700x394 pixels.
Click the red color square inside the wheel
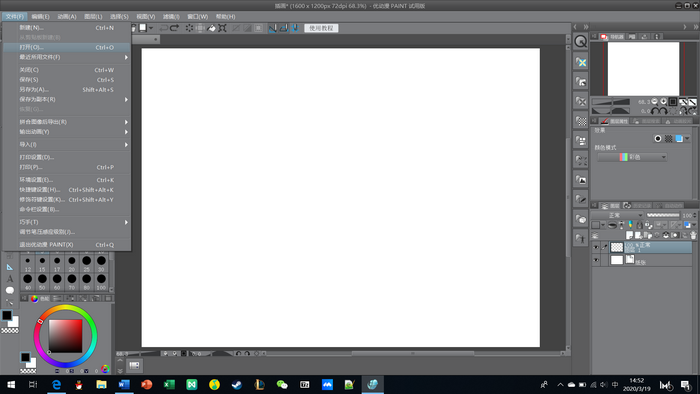[x=66, y=336]
